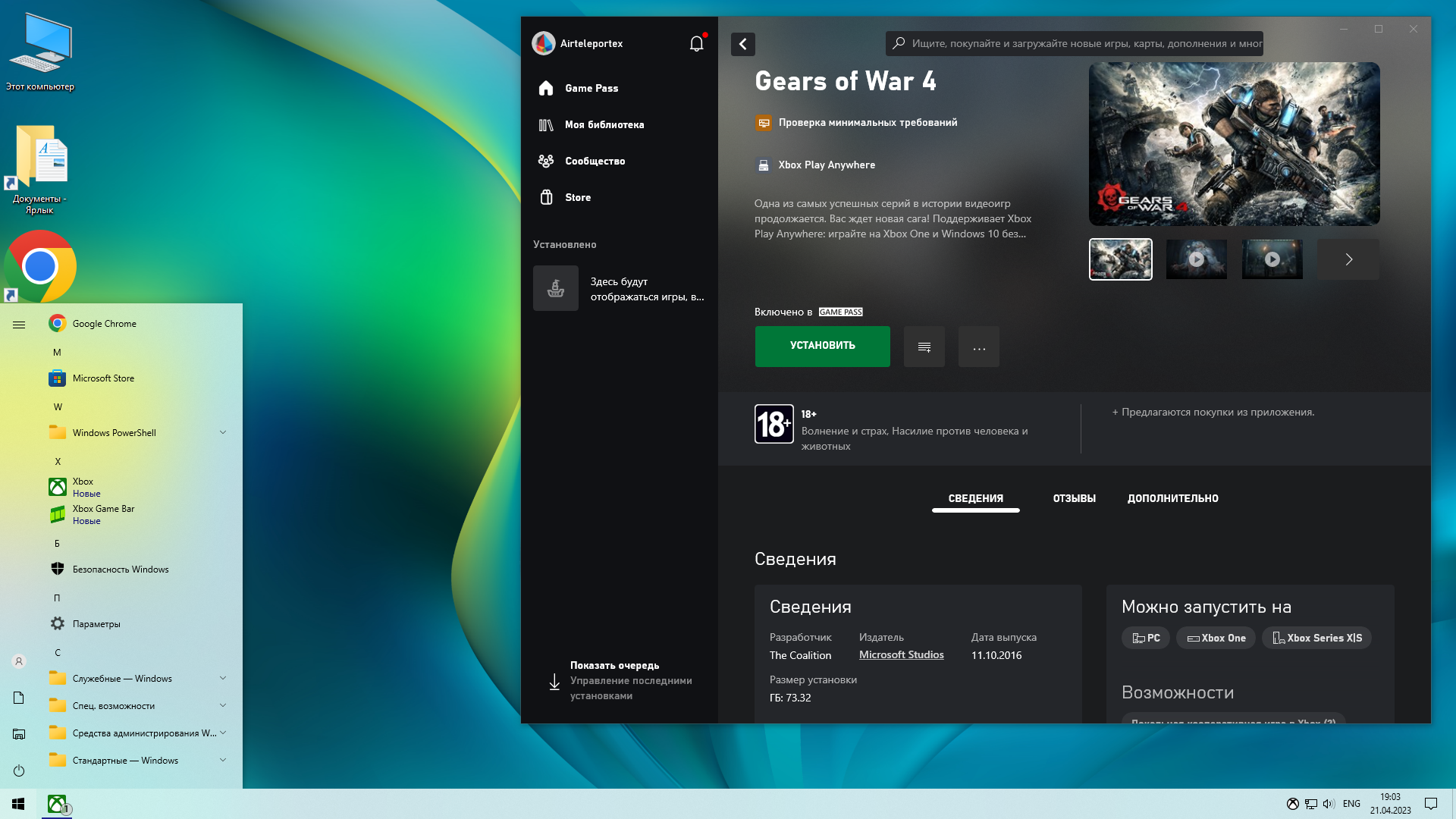
Task: Switch to the СВЕДЕНИЯ tab
Action: click(x=975, y=498)
